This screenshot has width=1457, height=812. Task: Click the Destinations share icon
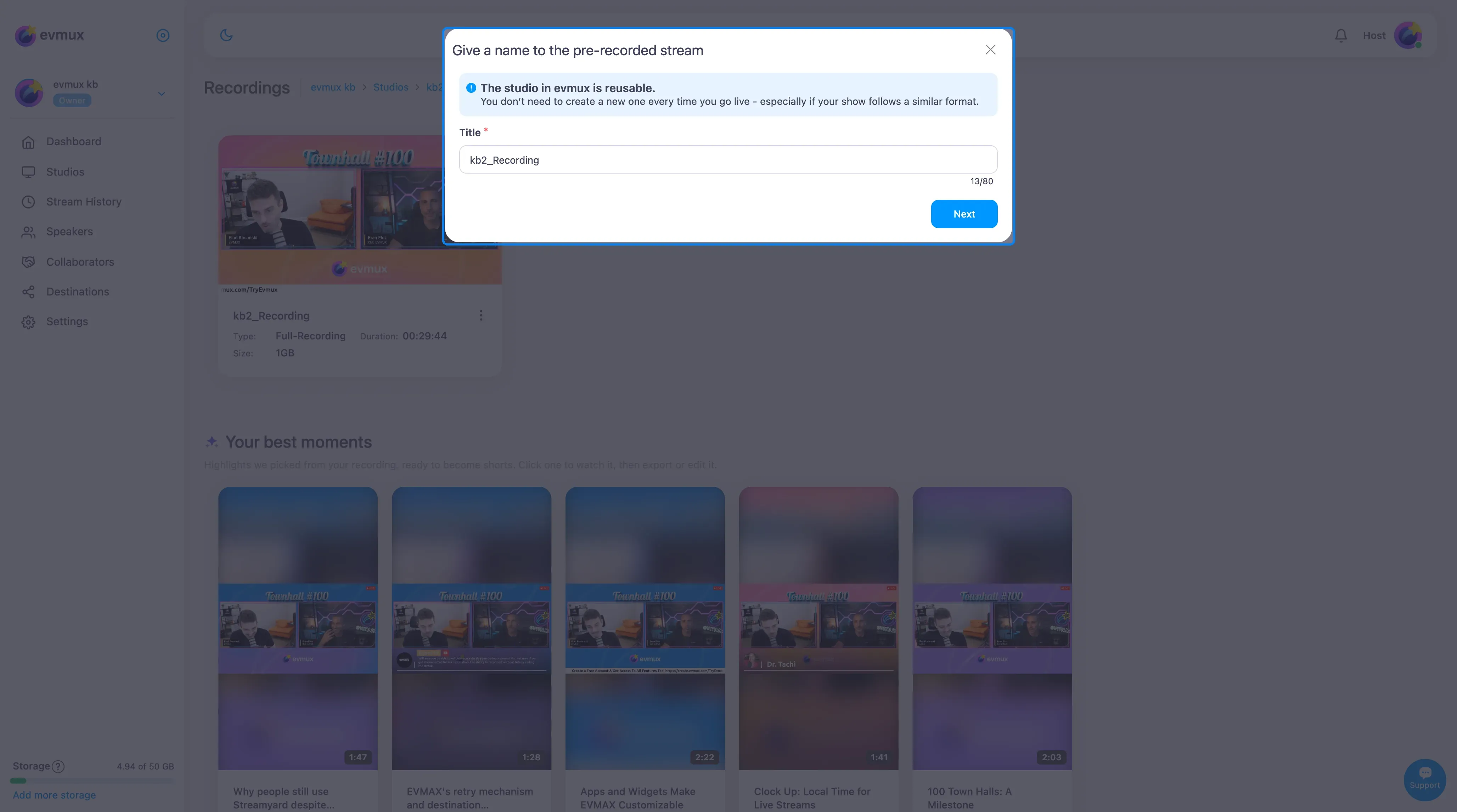pos(28,292)
